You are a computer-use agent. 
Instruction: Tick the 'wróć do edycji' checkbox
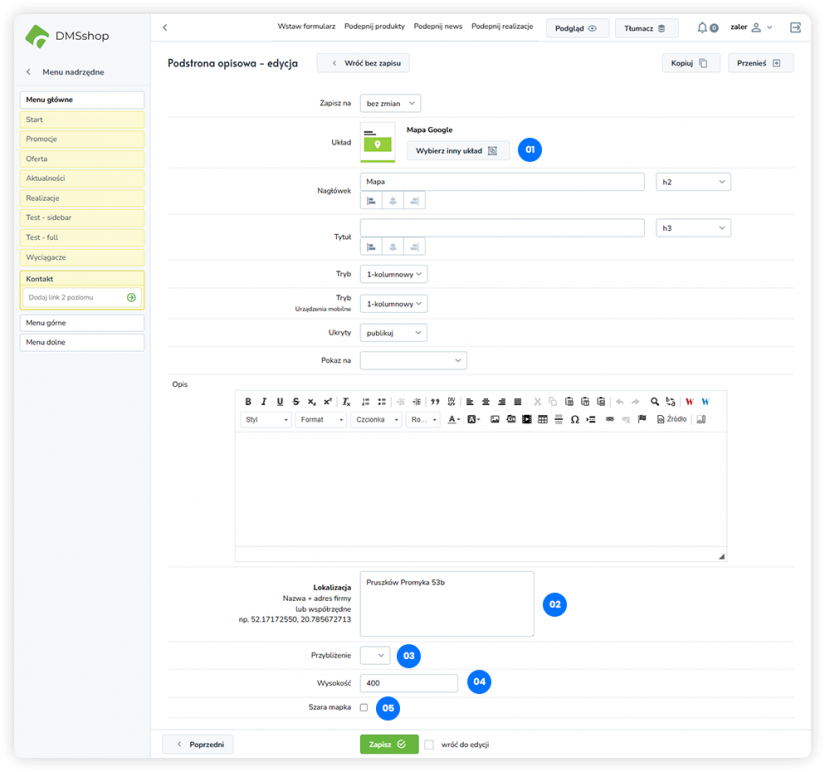click(x=429, y=745)
